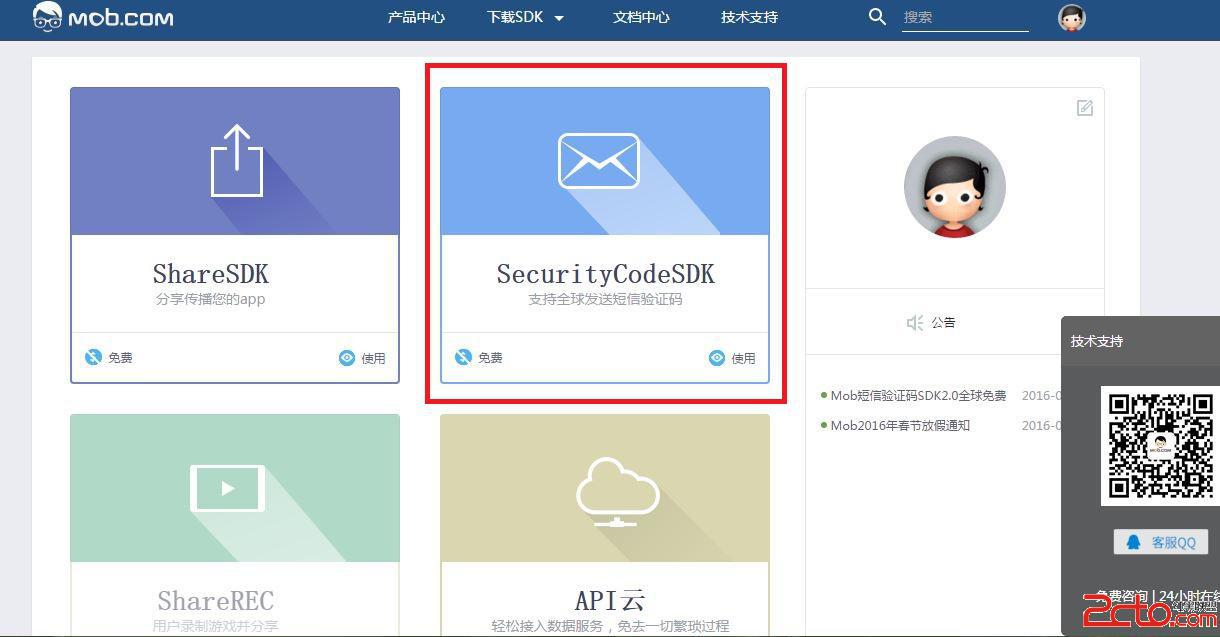The width and height of the screenshot is (1220, 637).
Task: Expand the 下载SDK dropdown
Action: [525, 17]
